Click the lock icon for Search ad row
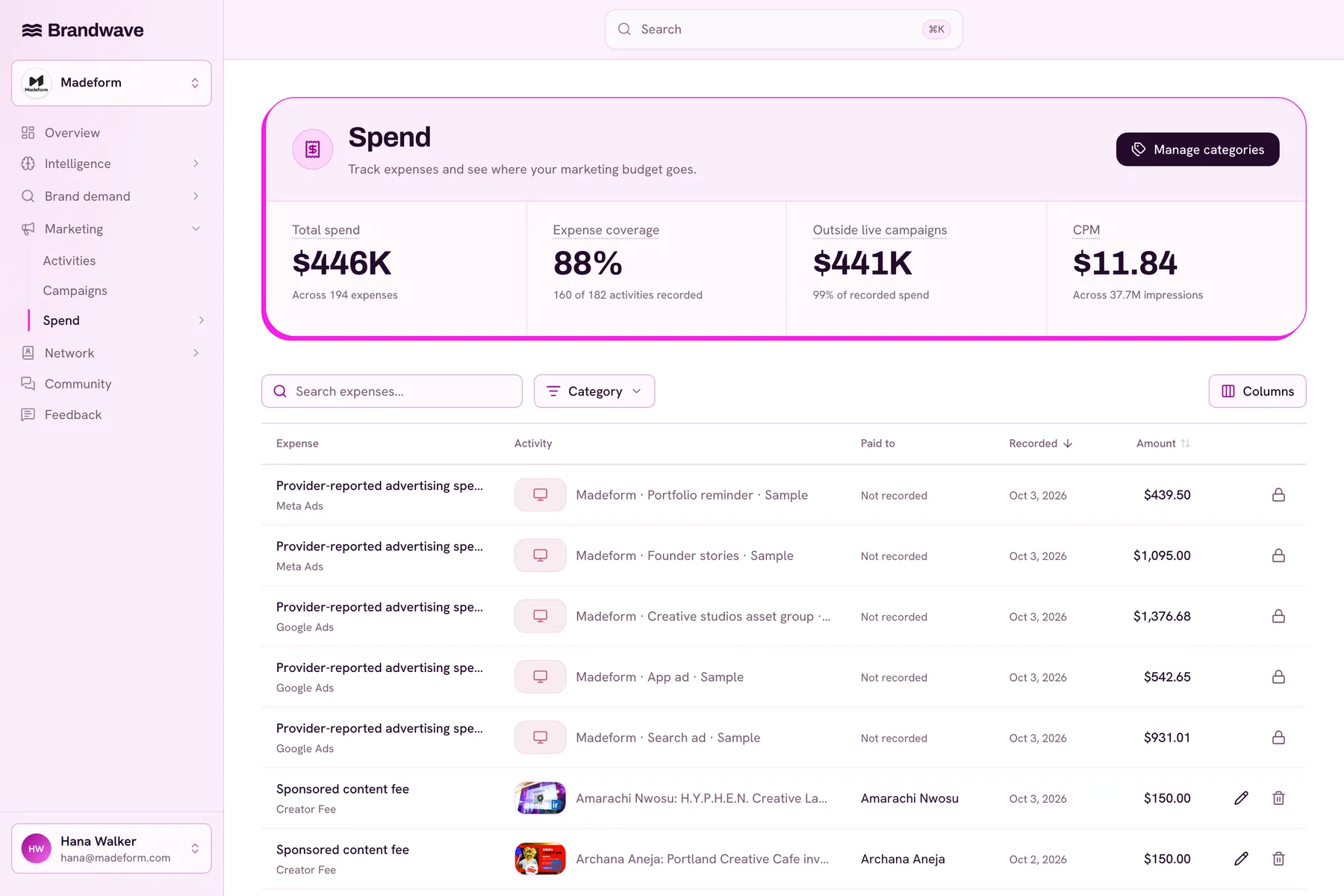 coord(1278,738)
